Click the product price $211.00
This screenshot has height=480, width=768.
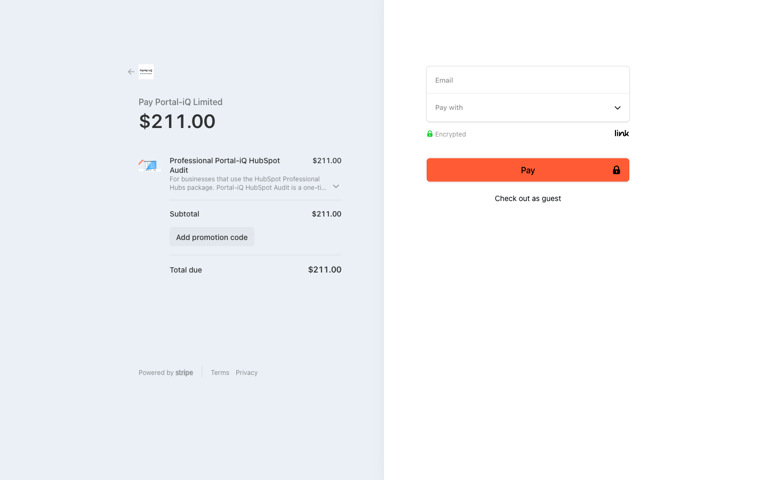pos(327,161)
